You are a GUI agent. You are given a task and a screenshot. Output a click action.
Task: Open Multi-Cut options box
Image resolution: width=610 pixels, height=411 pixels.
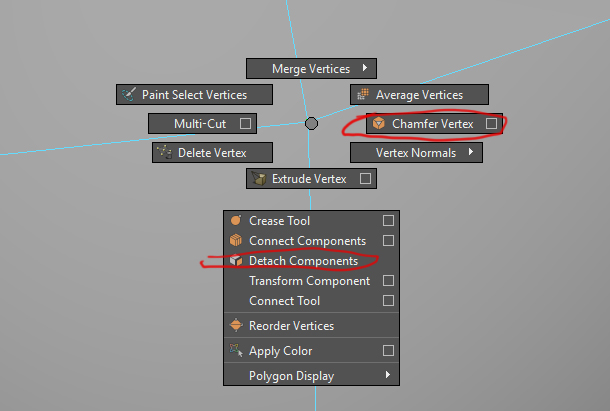243,124
